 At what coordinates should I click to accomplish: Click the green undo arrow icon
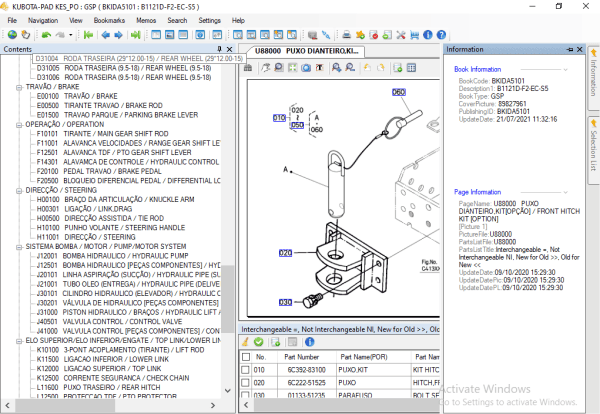[46, 35]
